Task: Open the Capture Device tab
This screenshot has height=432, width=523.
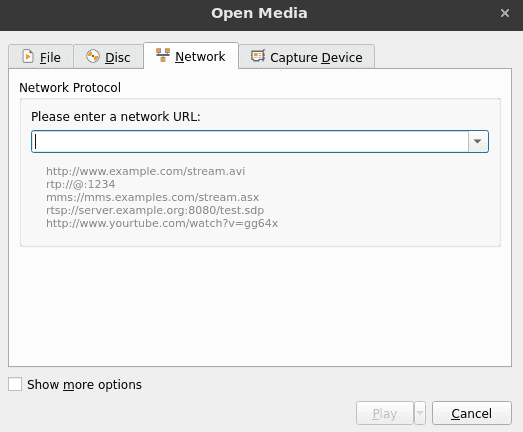Action: click(307, 57)
